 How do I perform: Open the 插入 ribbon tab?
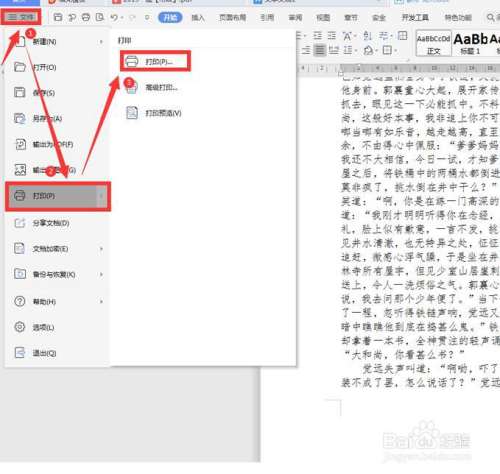(x=198, y=18)
